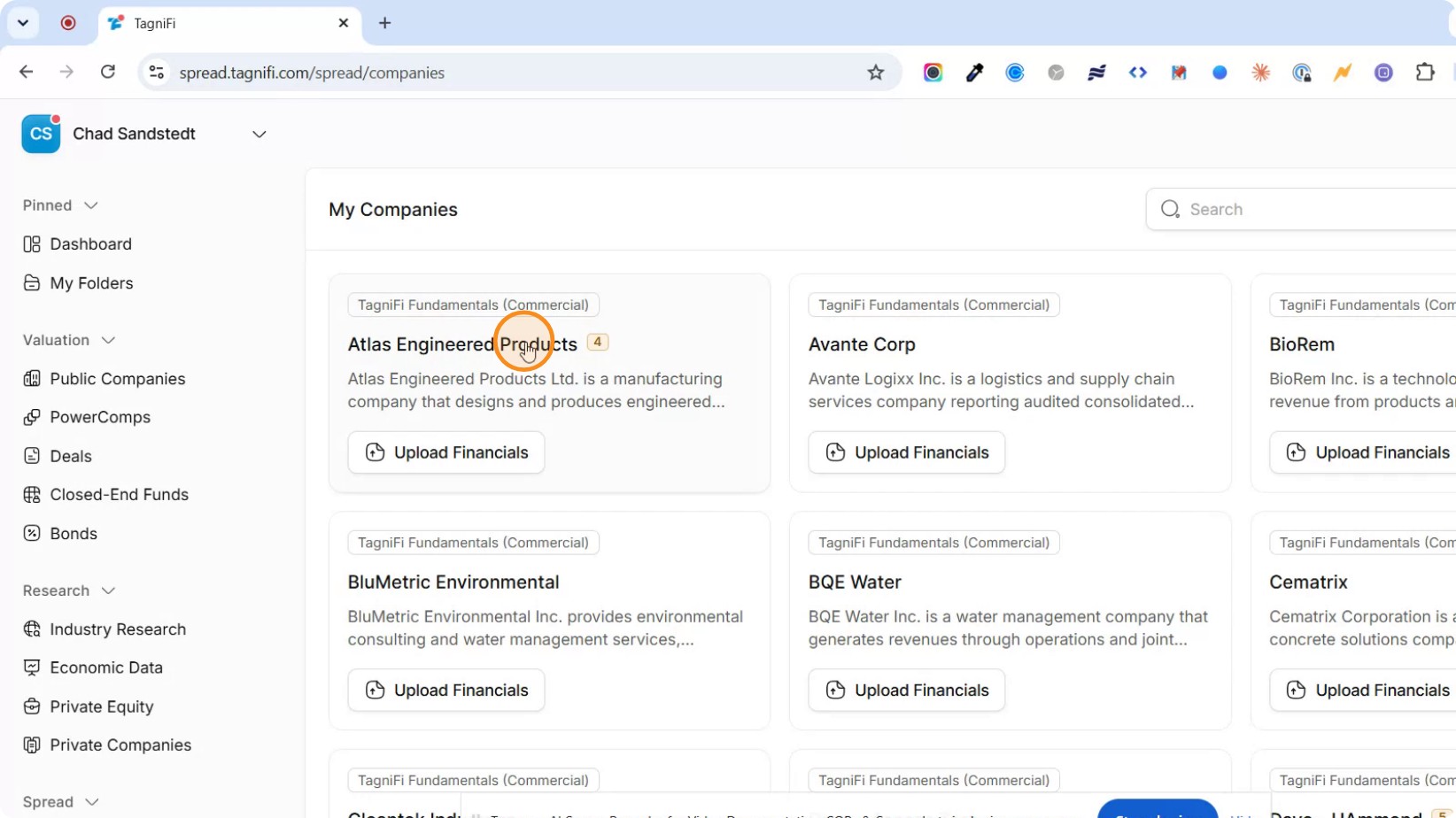Go back to the previous page
The height and width of the screenshot is (818, 1456).
pyautogui.click(x=27, y=72)
